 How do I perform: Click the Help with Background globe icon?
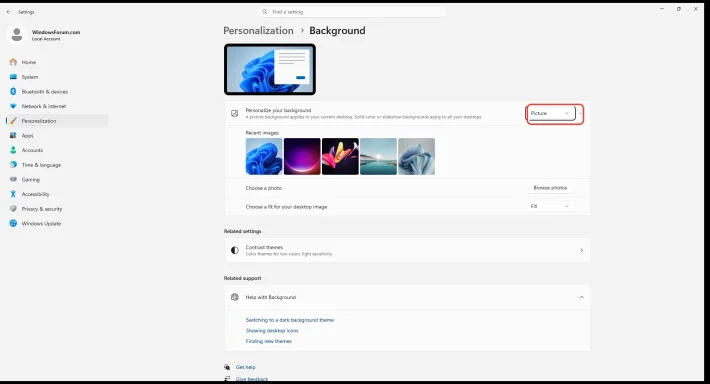click(235, 297)
